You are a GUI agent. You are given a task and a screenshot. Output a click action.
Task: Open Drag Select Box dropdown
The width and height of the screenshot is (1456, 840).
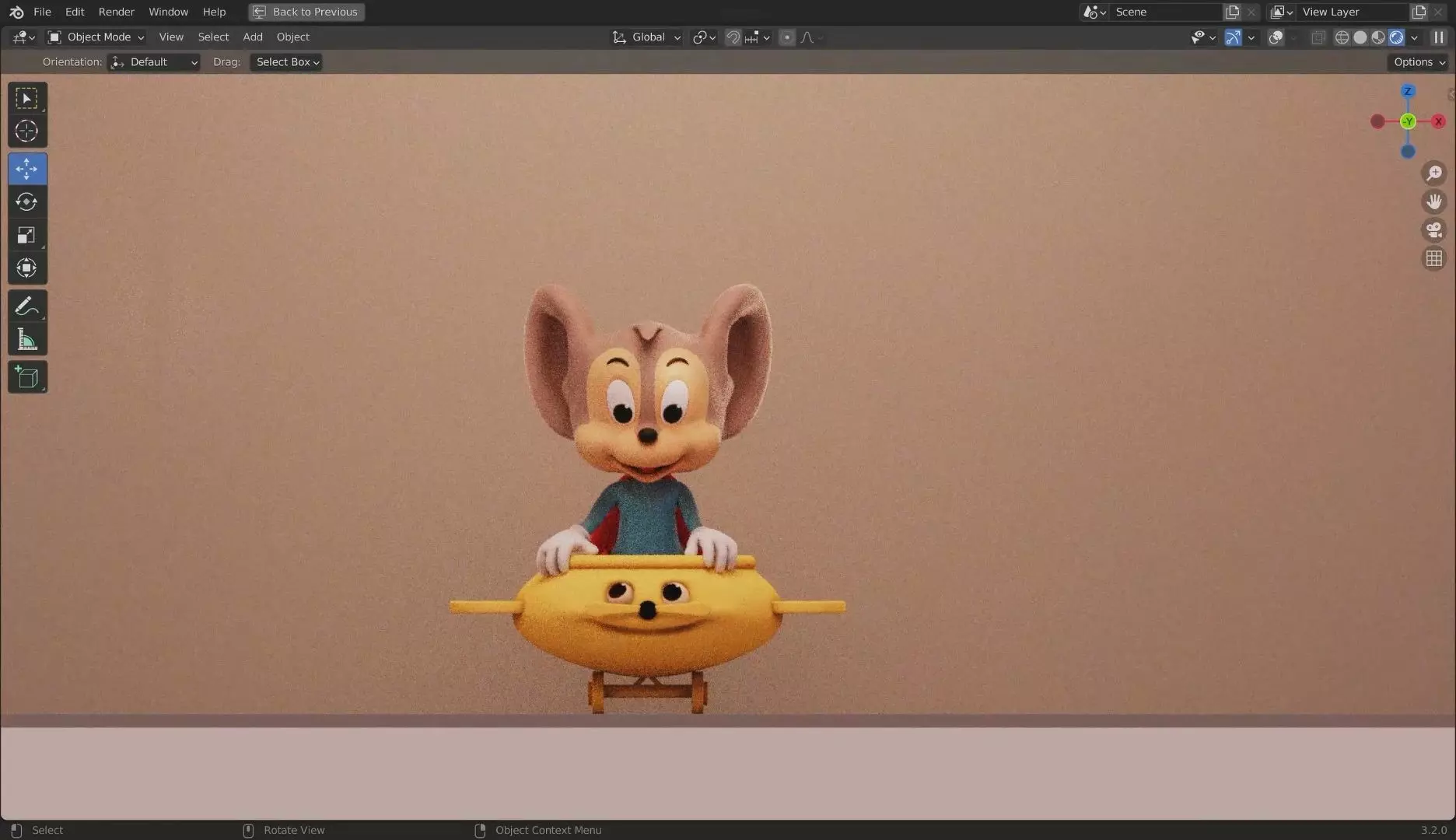click(286, 62)
